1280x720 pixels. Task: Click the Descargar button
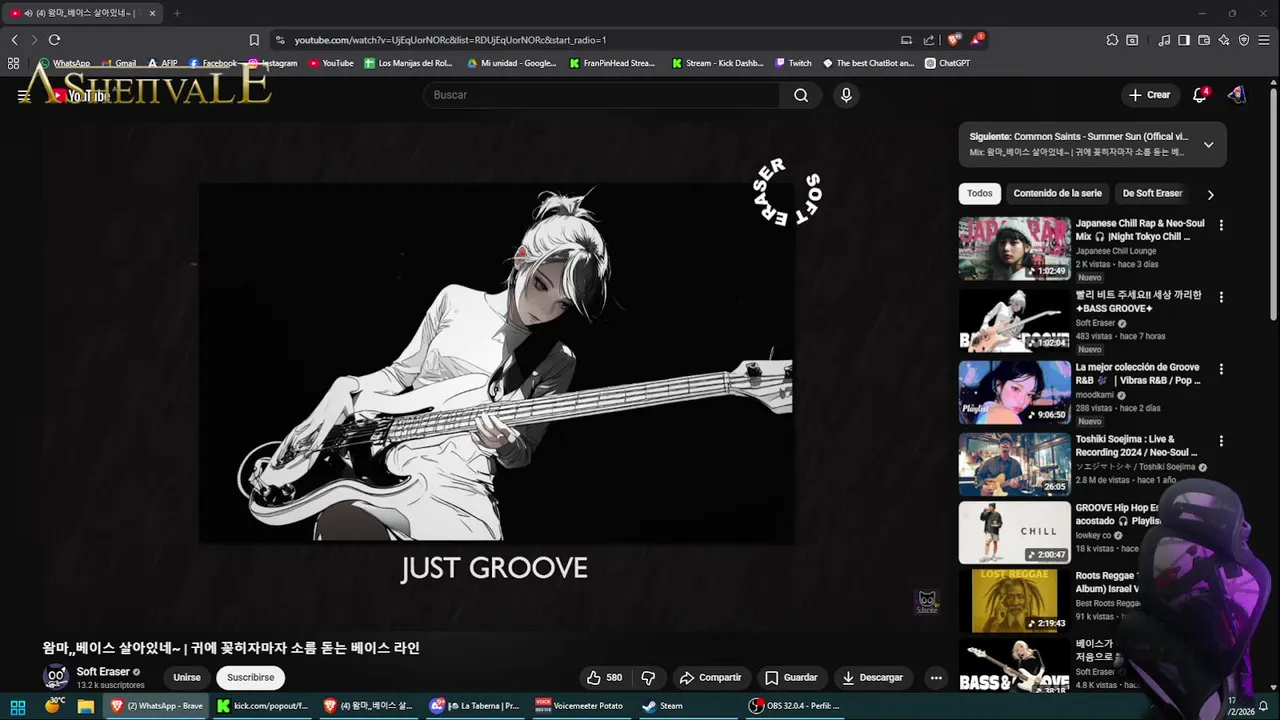click(x=872, y=677)
